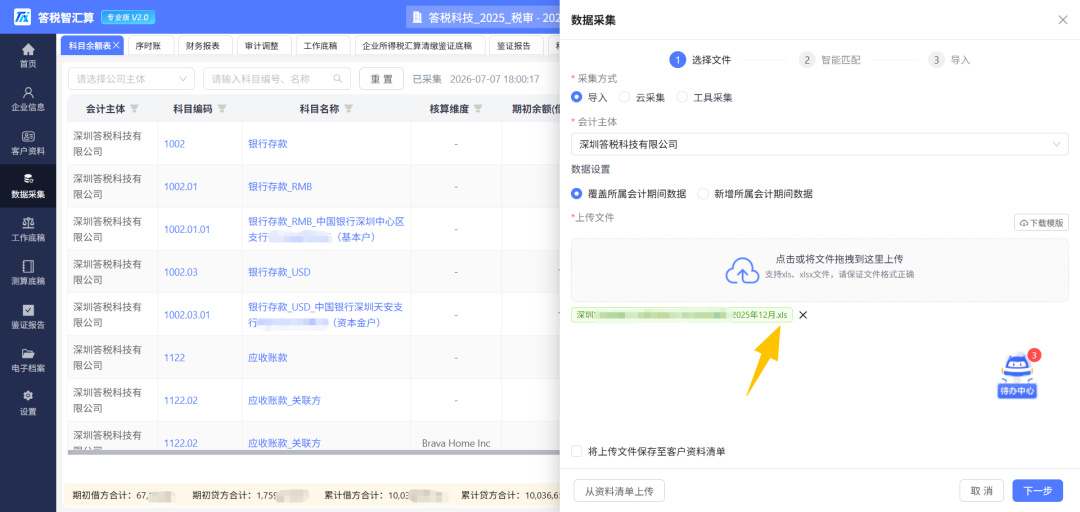Open 会计主体 dropdown in panel
This screenshot has width=1080, height=512.
pos(820,145)
